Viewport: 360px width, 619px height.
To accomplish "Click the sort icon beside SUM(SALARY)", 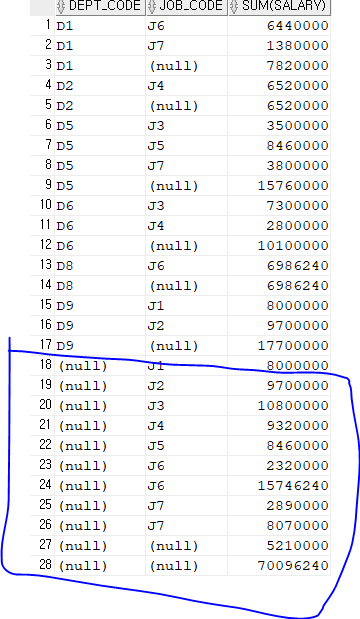I will point(234,6).
